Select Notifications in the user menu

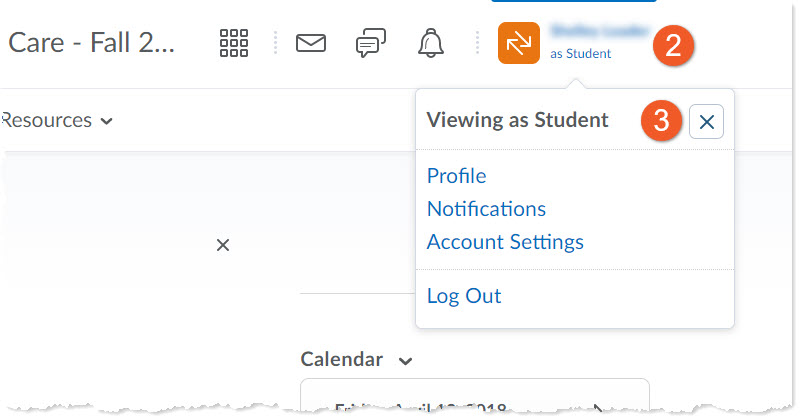click(486, 209)
